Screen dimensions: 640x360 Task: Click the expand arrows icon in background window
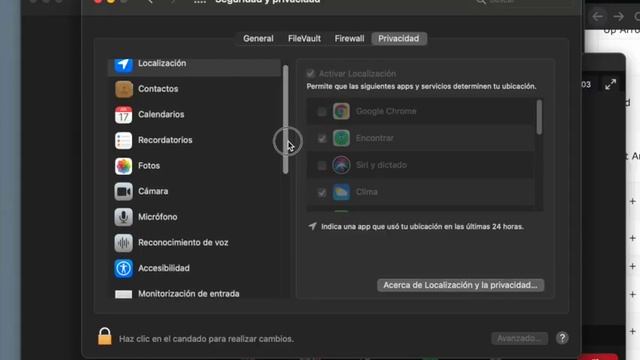point(610,84)
